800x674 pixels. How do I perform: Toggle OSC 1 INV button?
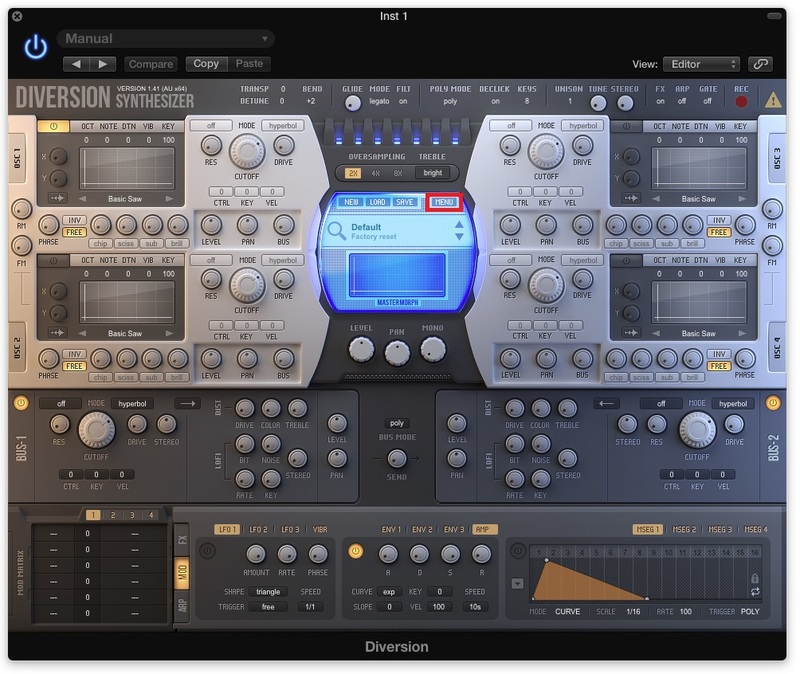tap(74, 220)
